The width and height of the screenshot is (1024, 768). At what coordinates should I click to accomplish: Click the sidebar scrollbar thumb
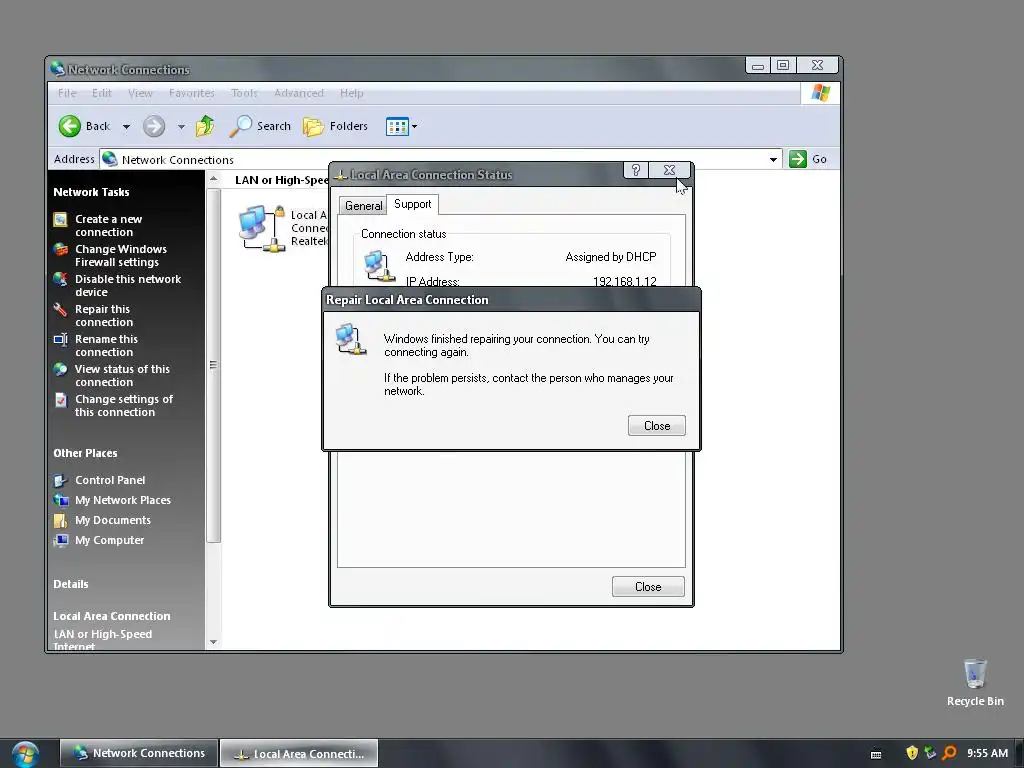[214, 365]
